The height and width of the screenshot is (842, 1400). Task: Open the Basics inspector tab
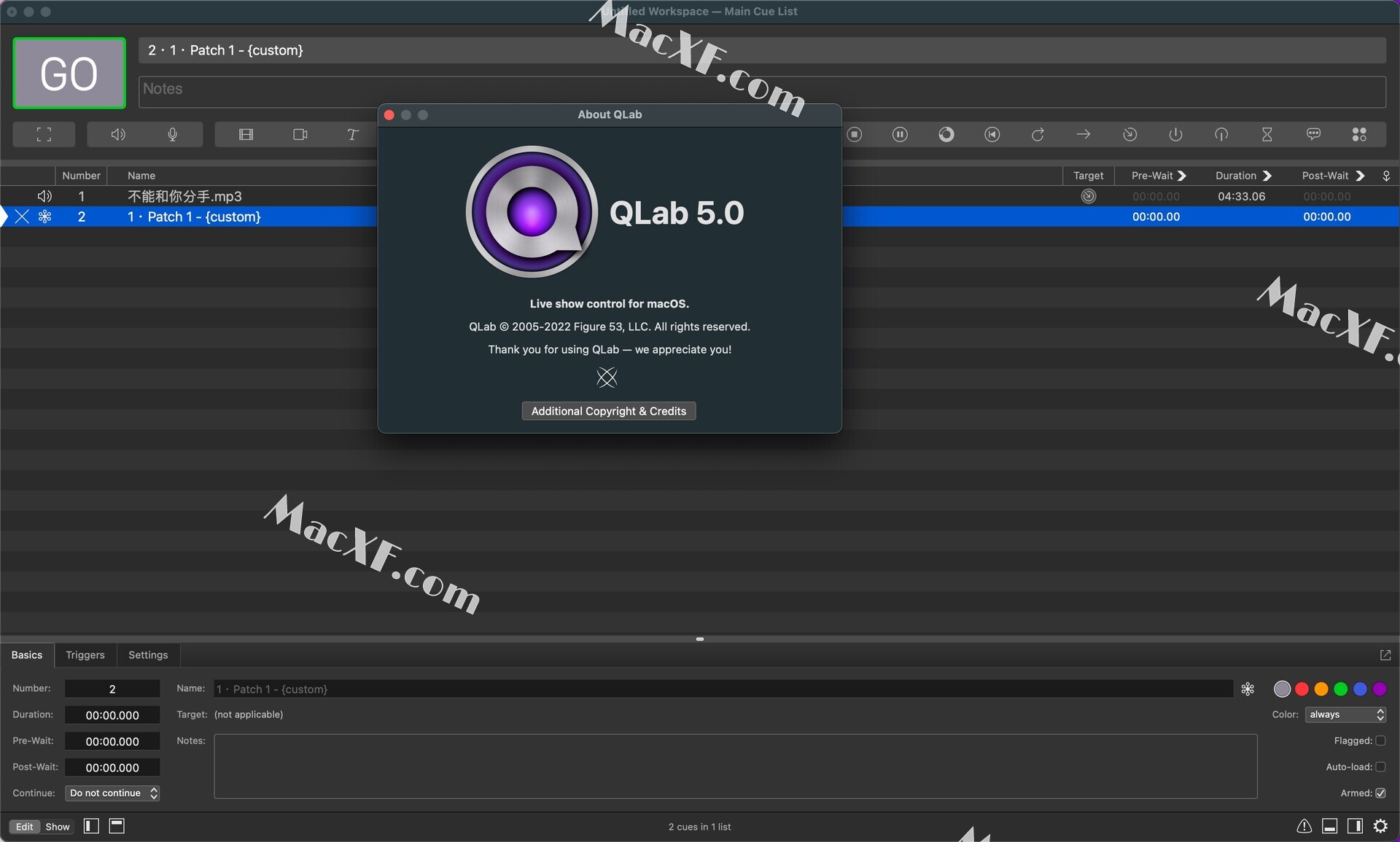27,655
